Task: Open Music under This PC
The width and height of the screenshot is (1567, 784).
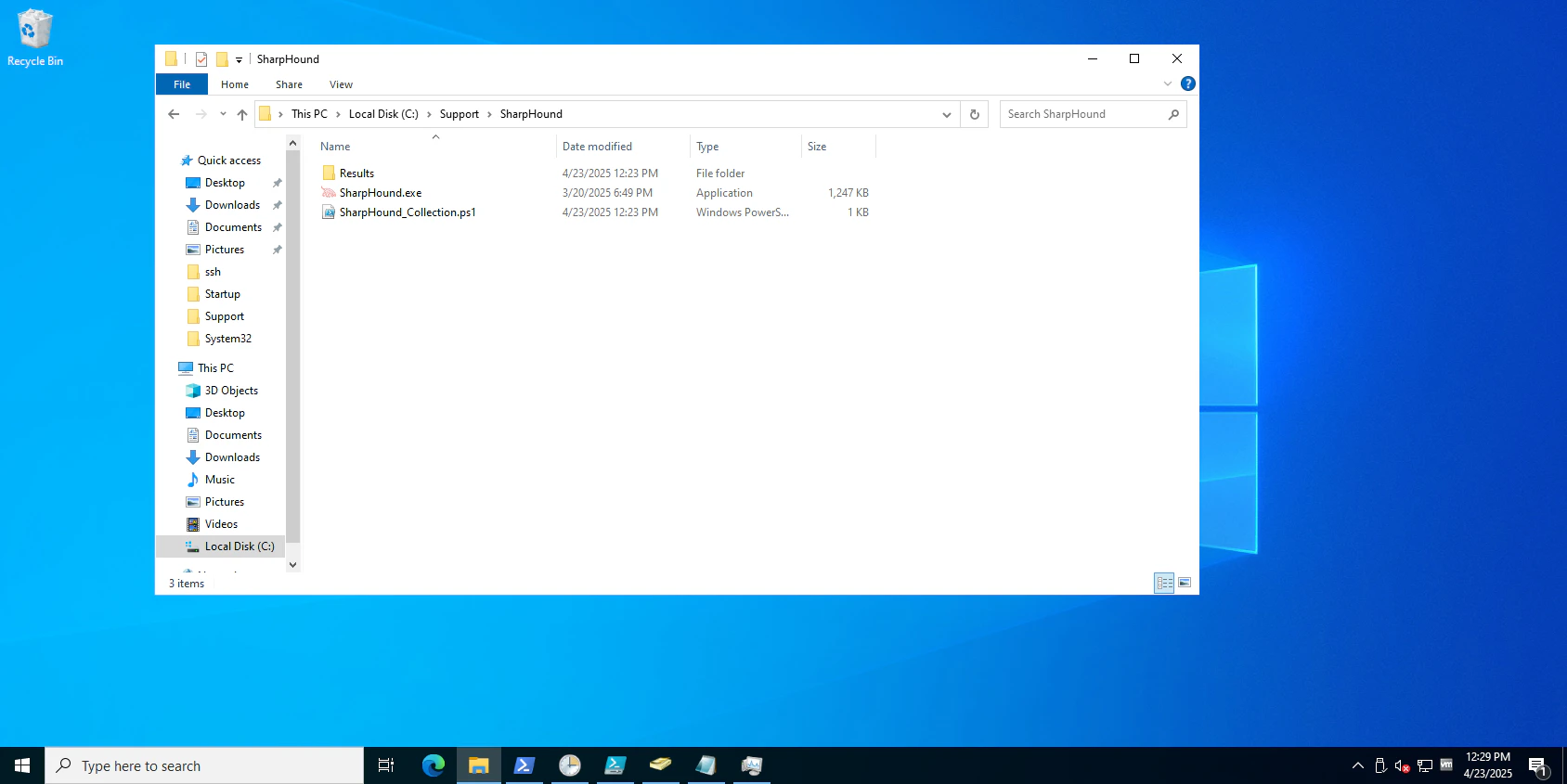Action: coord(219,480)
